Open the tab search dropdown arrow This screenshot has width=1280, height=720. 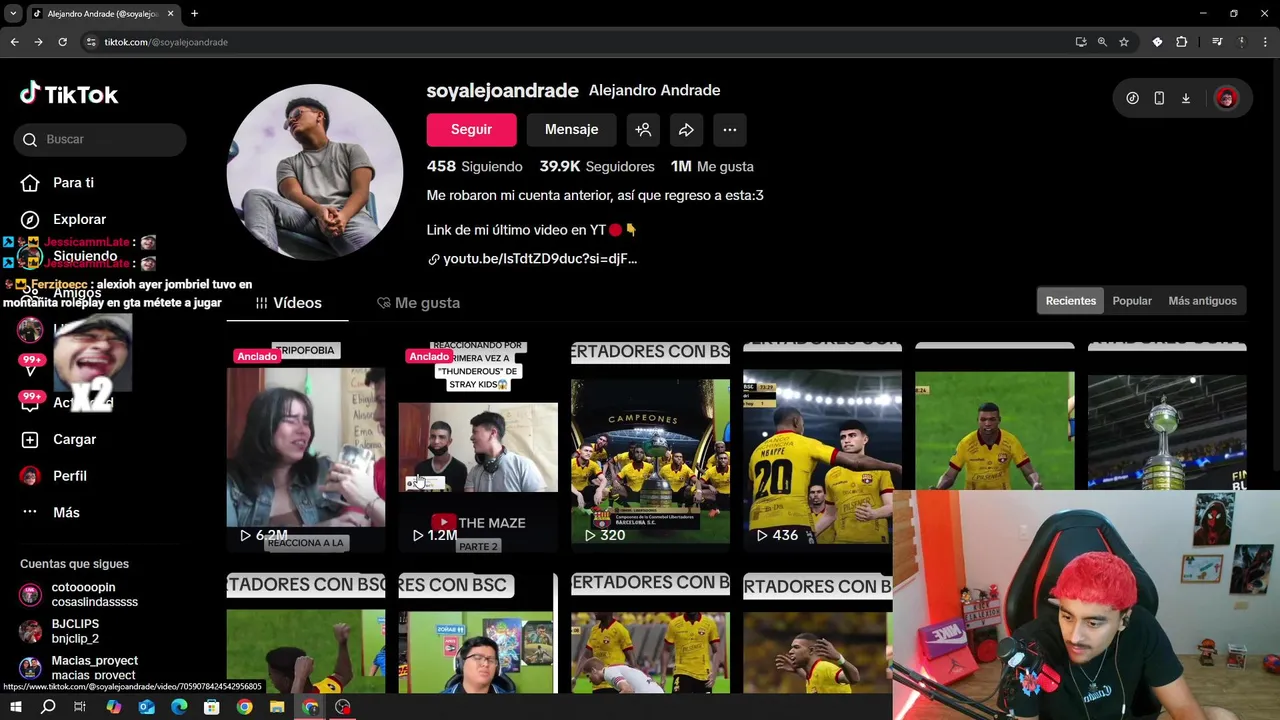pos(13,14)
